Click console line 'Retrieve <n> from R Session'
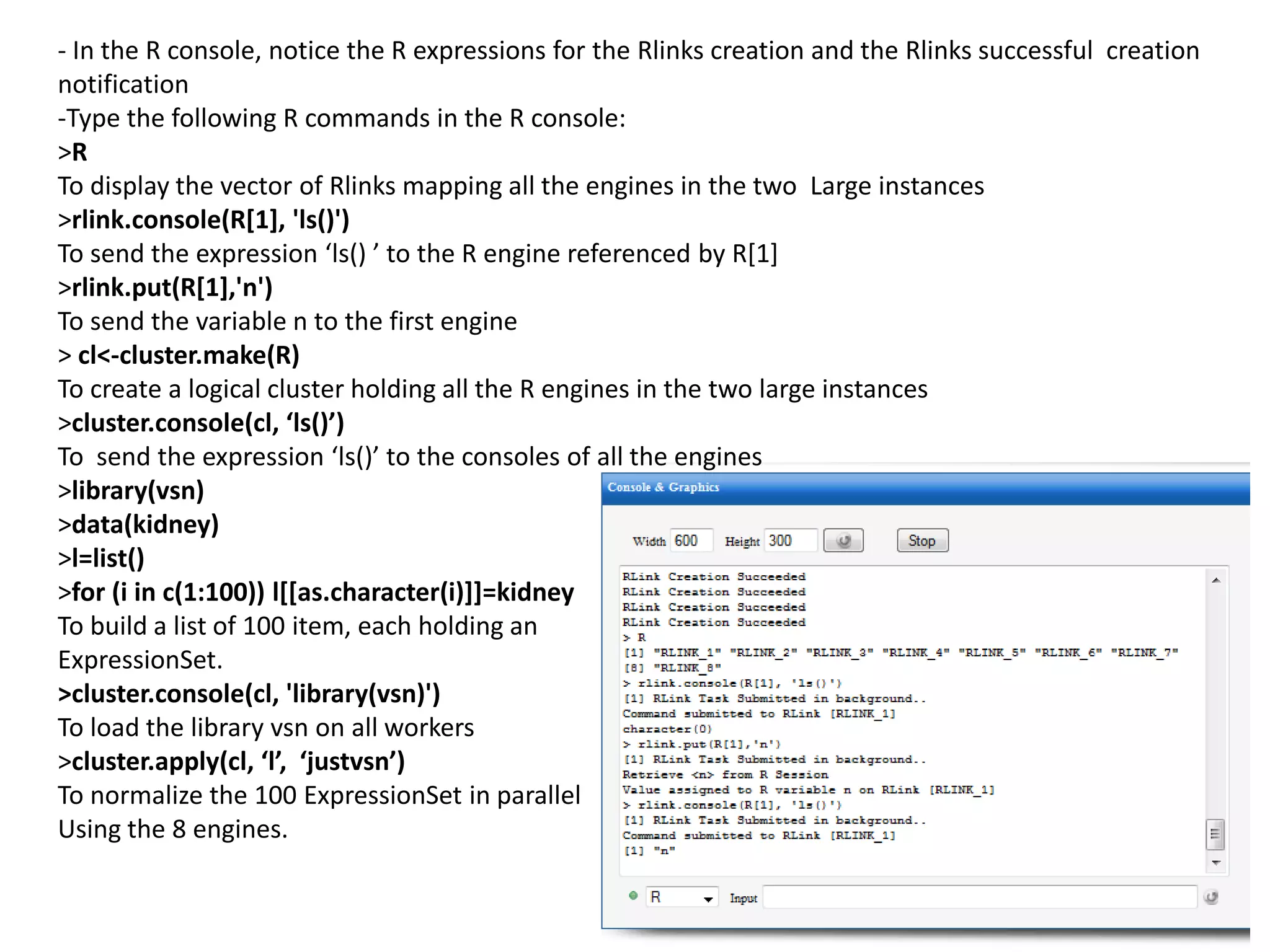This screenshot has height=952, width=1270. click(x=726, y=774)
